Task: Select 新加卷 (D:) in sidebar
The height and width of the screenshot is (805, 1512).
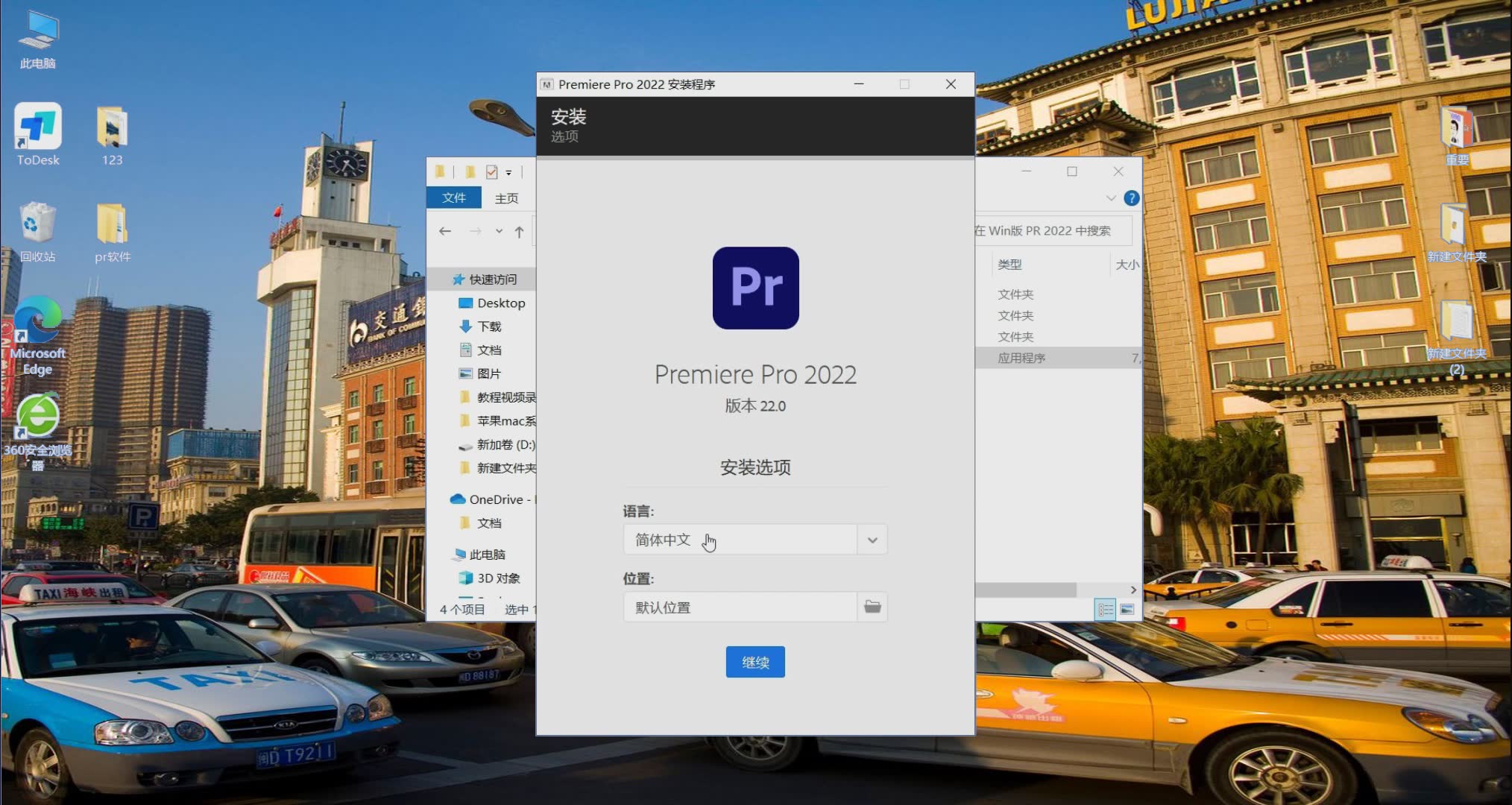Action: pyautogui.click(x=497, y=444)
